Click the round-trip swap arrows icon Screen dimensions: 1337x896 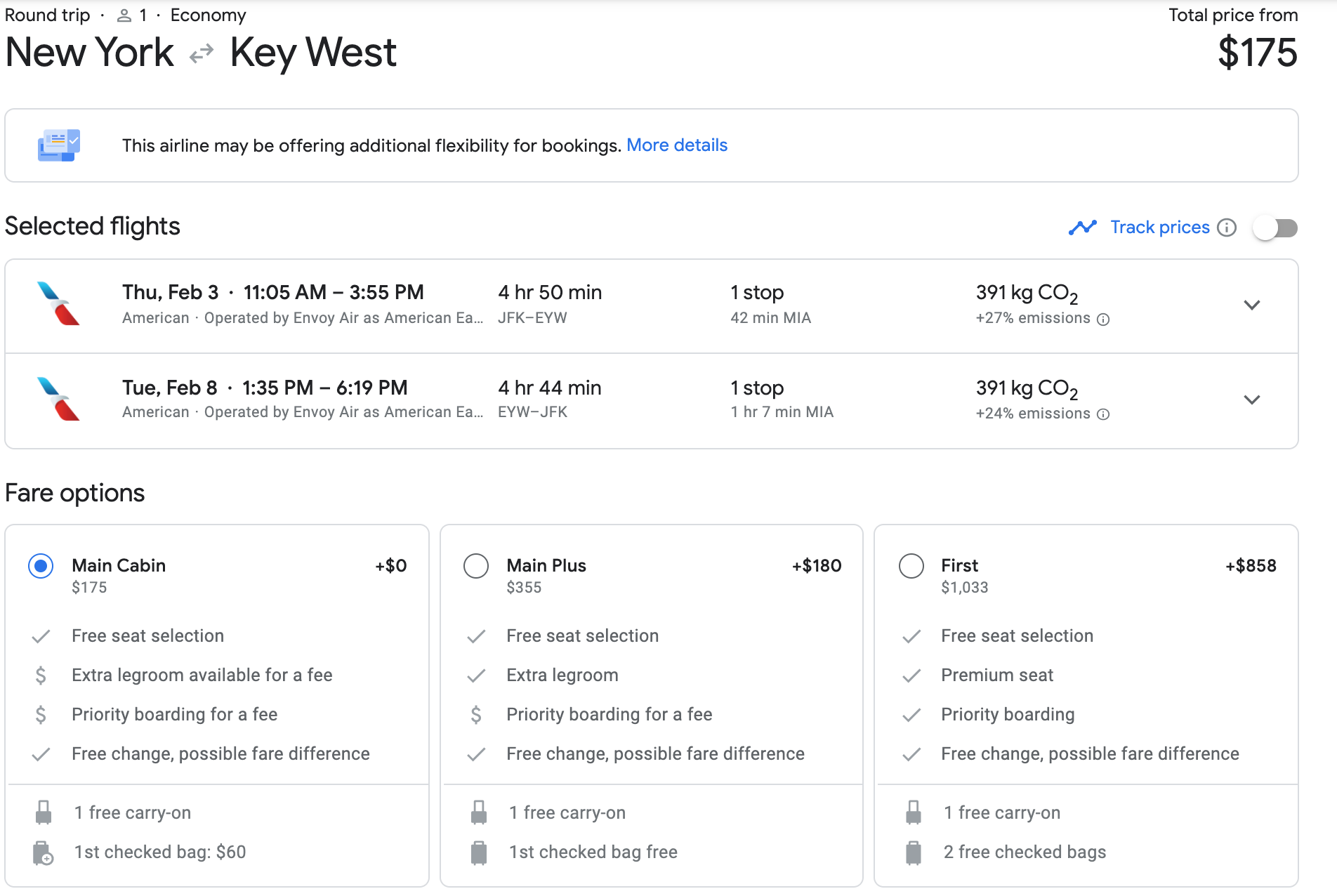tap(202, 53)
